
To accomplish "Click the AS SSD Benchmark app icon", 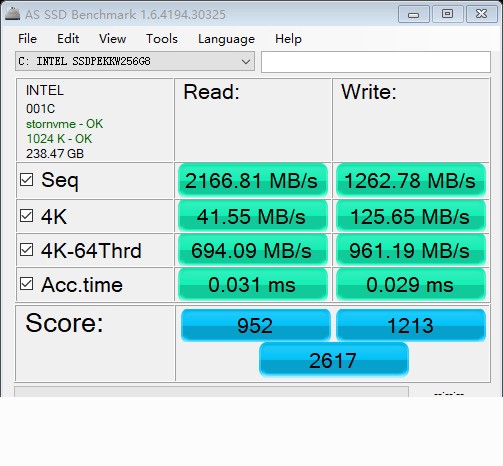I will (12, 14).
